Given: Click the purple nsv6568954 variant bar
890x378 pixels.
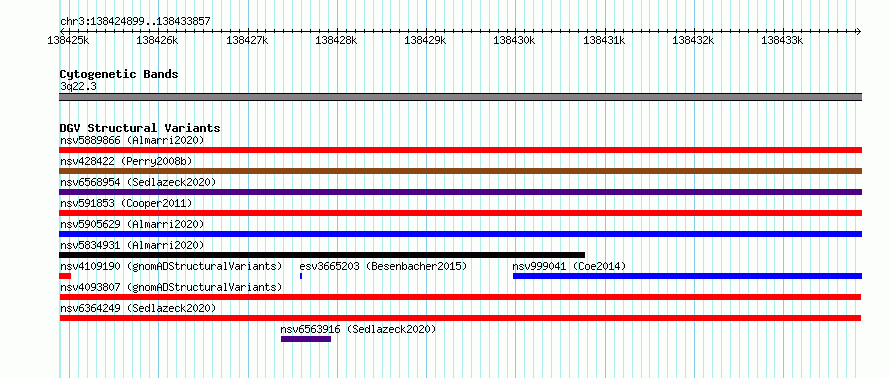Looking at the screenshot, I should (460, 192).
